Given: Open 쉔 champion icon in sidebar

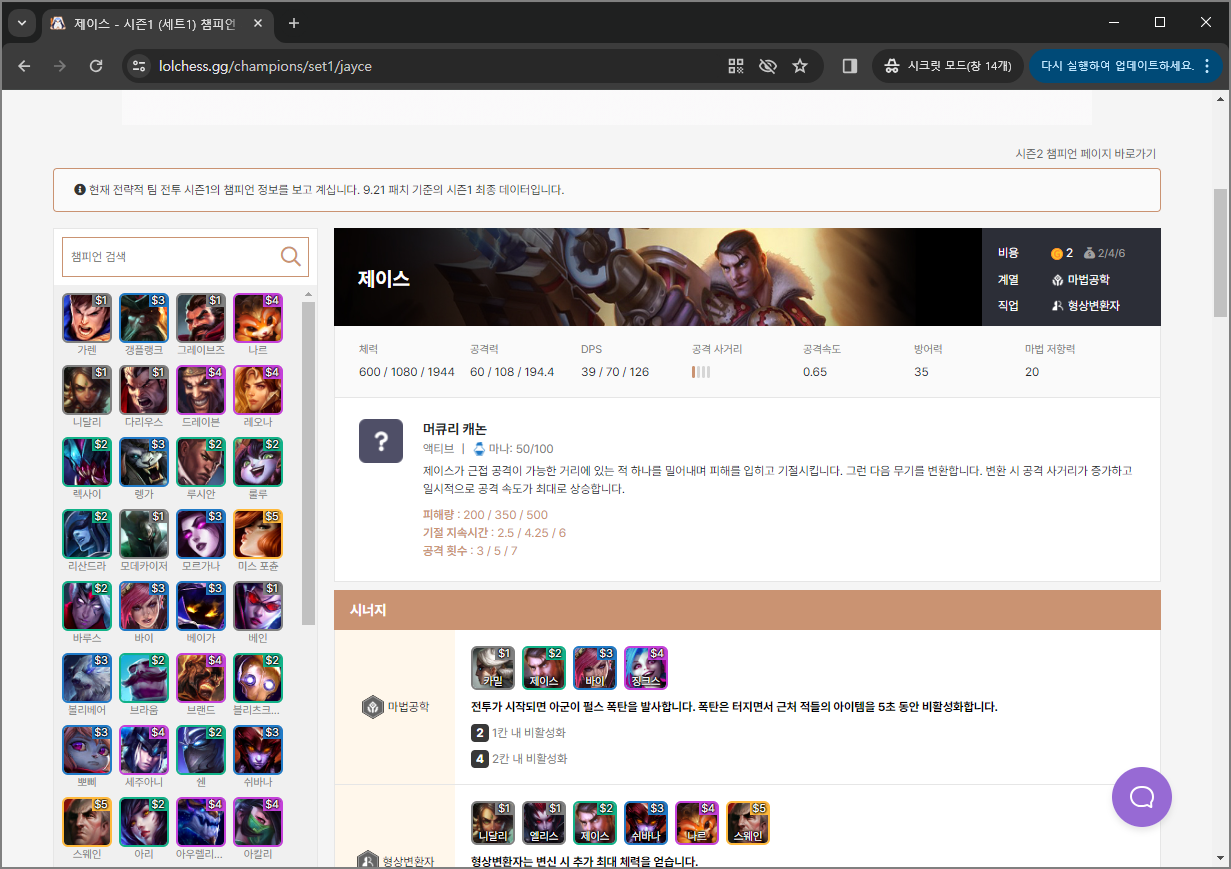Looking at the screenshot, I should 201,750.
